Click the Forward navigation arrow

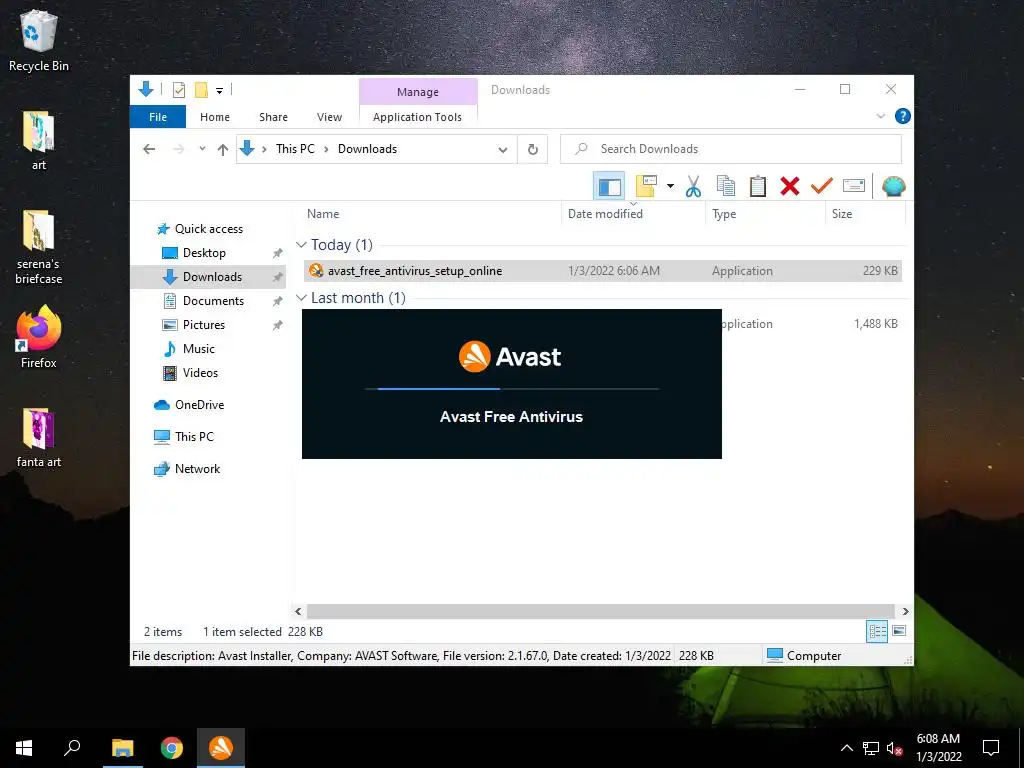pyautogui.click(x=178, y=149)
